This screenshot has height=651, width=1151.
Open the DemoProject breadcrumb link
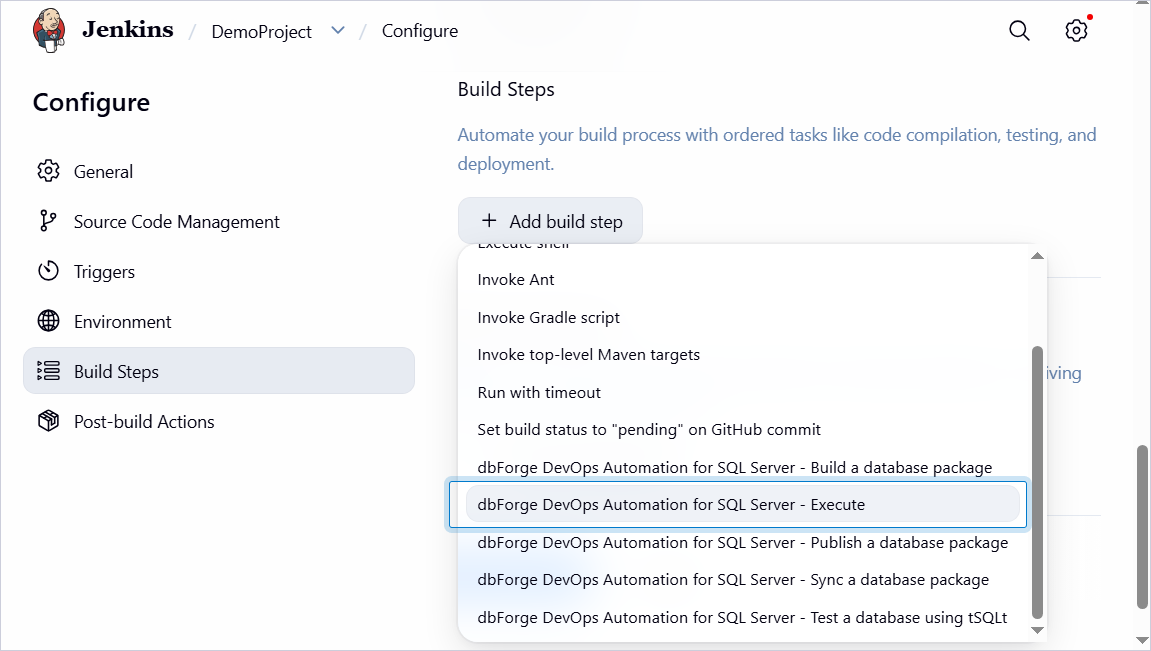click(x=261, y=32)
